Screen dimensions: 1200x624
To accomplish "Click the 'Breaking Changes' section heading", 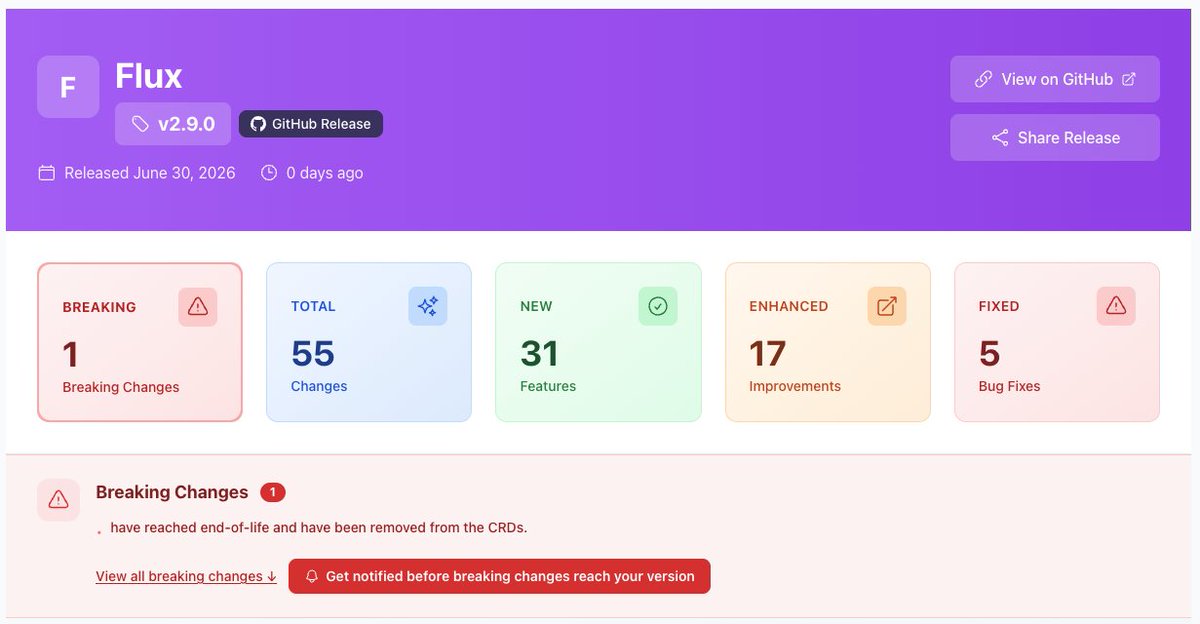I will (172, 492).
